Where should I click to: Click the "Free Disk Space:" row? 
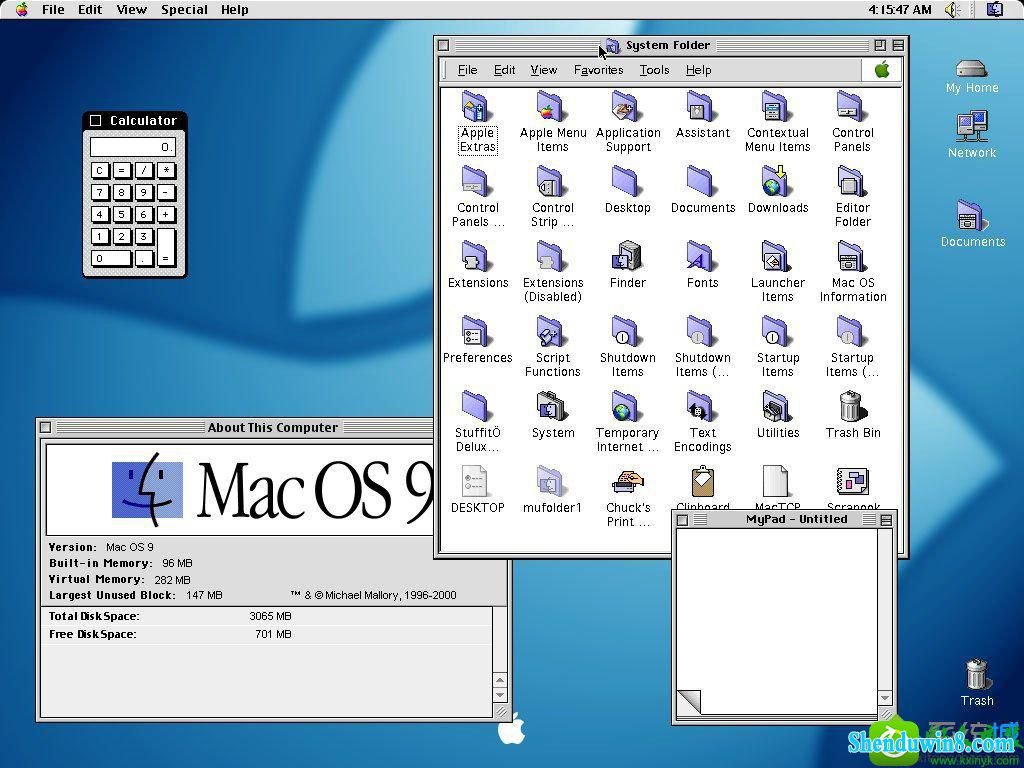(x=267, y=634)
